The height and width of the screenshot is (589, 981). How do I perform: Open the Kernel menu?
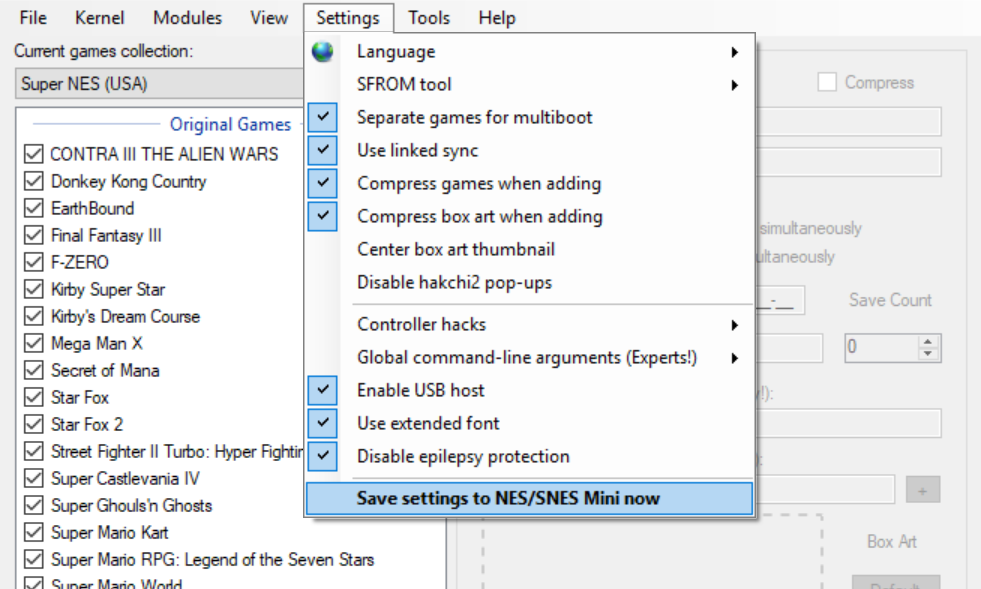coord(99,18)
